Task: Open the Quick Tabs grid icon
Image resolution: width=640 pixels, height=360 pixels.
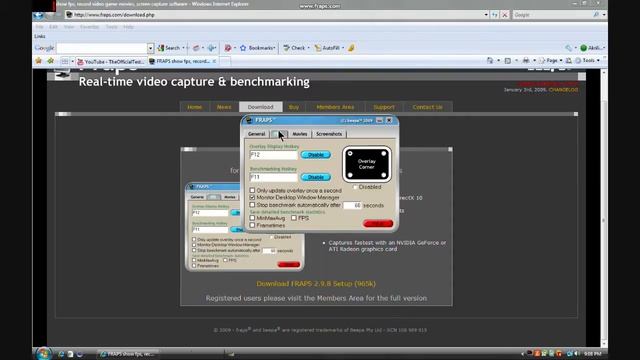Action: coord(64,61)
